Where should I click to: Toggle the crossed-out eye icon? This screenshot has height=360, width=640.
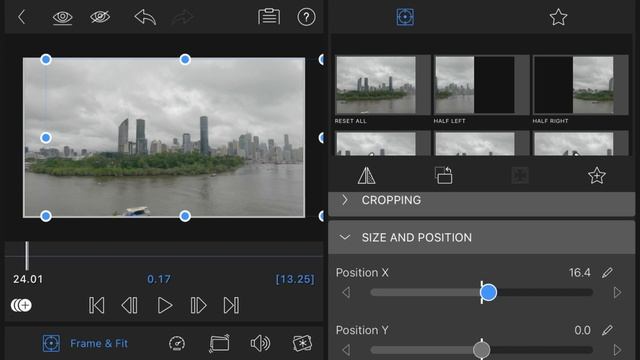(100, 17)
